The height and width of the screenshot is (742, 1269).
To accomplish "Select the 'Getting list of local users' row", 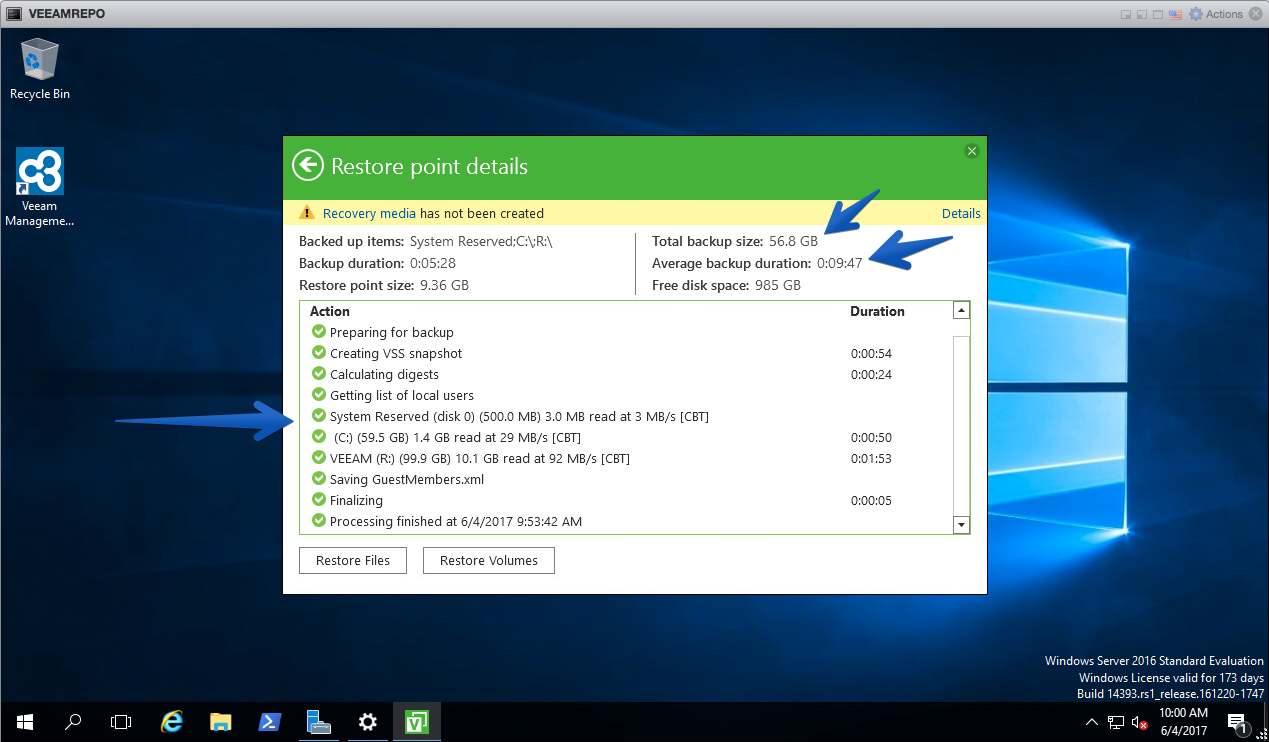I will 626,395.
